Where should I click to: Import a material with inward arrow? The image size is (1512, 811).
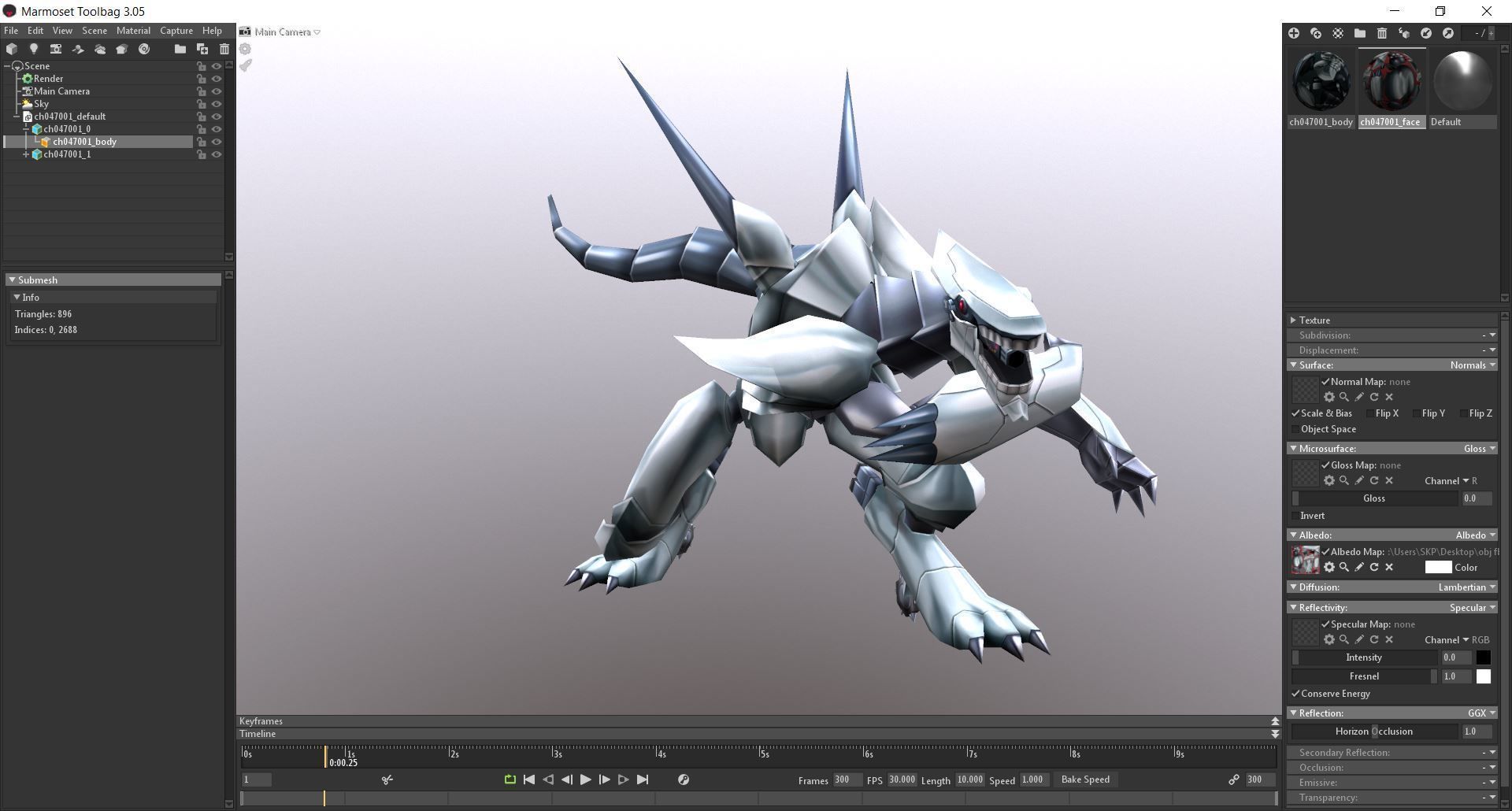point(1426,33)
